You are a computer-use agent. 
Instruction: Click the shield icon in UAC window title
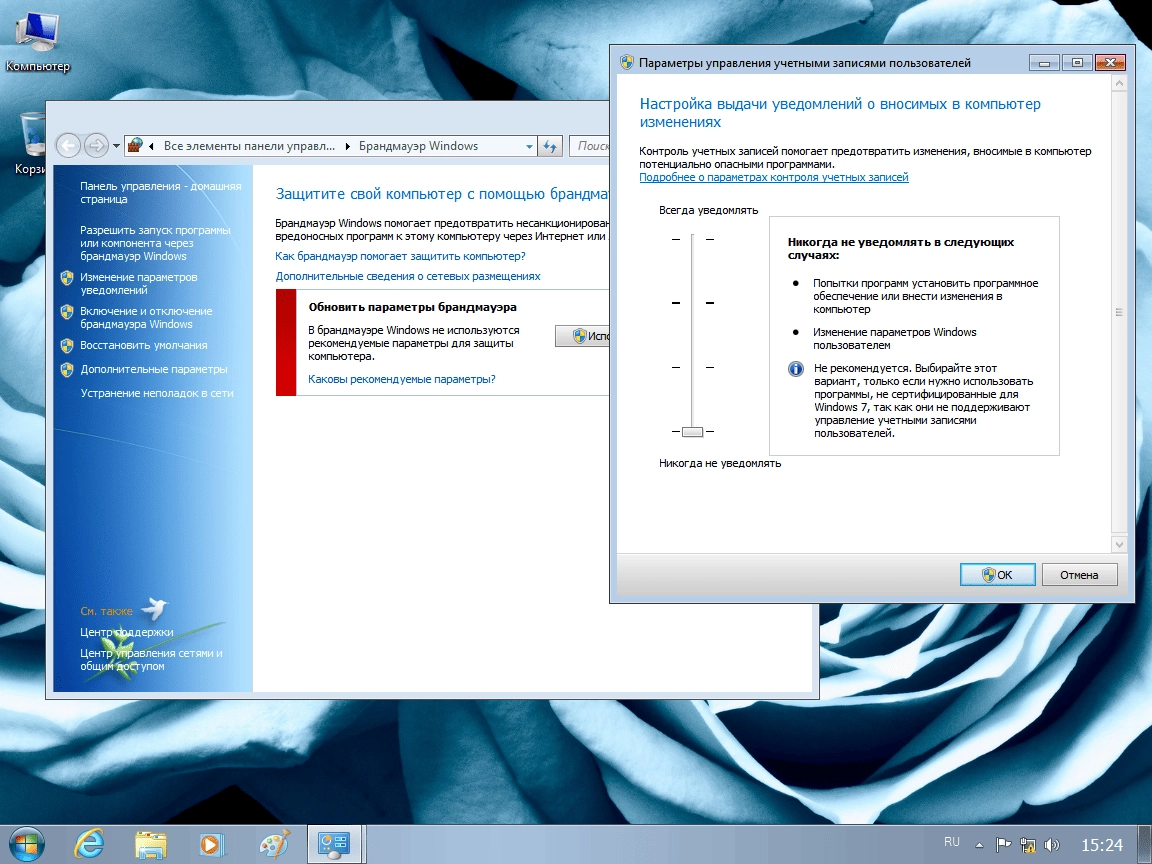click(x=627, y=62)
